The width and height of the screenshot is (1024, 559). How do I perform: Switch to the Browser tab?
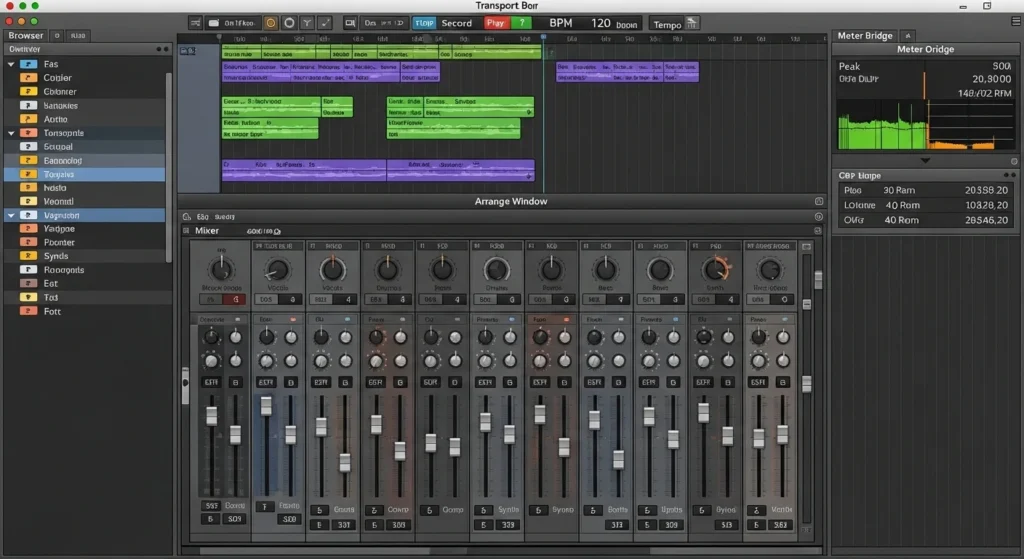point(25,36)
